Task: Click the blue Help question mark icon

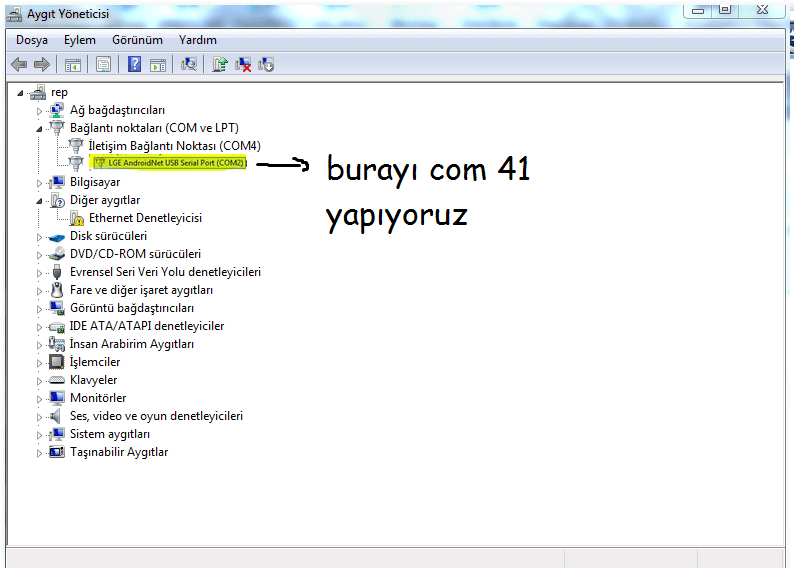Action: [134, 65]
